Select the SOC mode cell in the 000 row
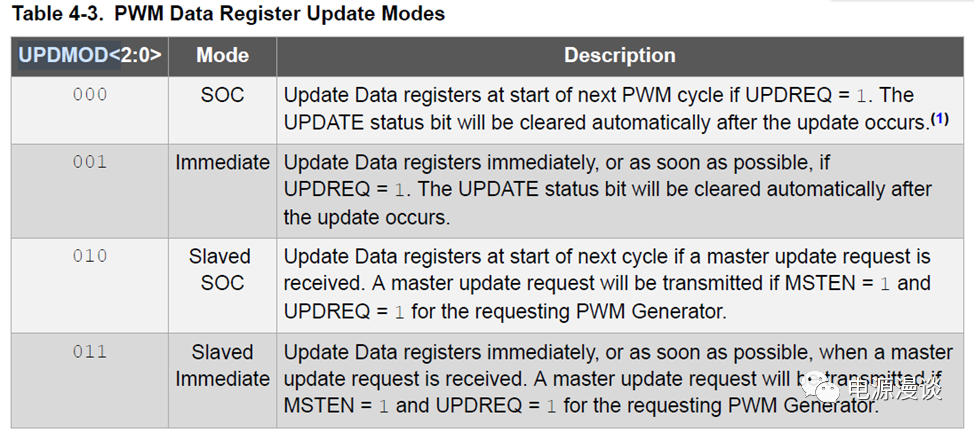 click(x=222, y=95)
